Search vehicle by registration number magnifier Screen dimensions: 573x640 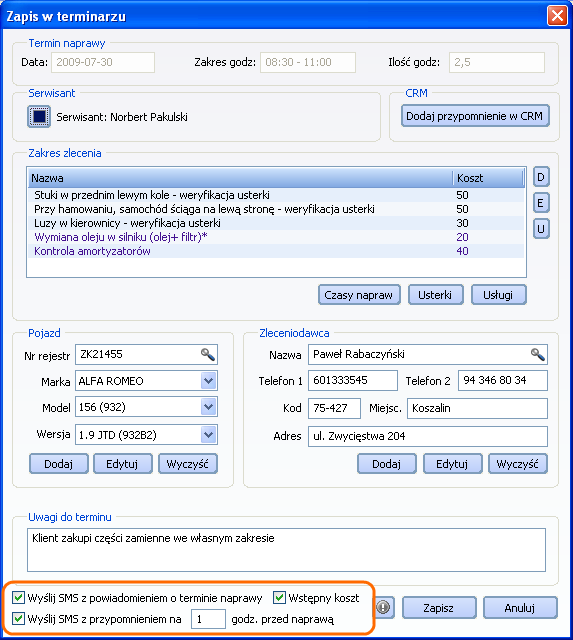point(208,354)
